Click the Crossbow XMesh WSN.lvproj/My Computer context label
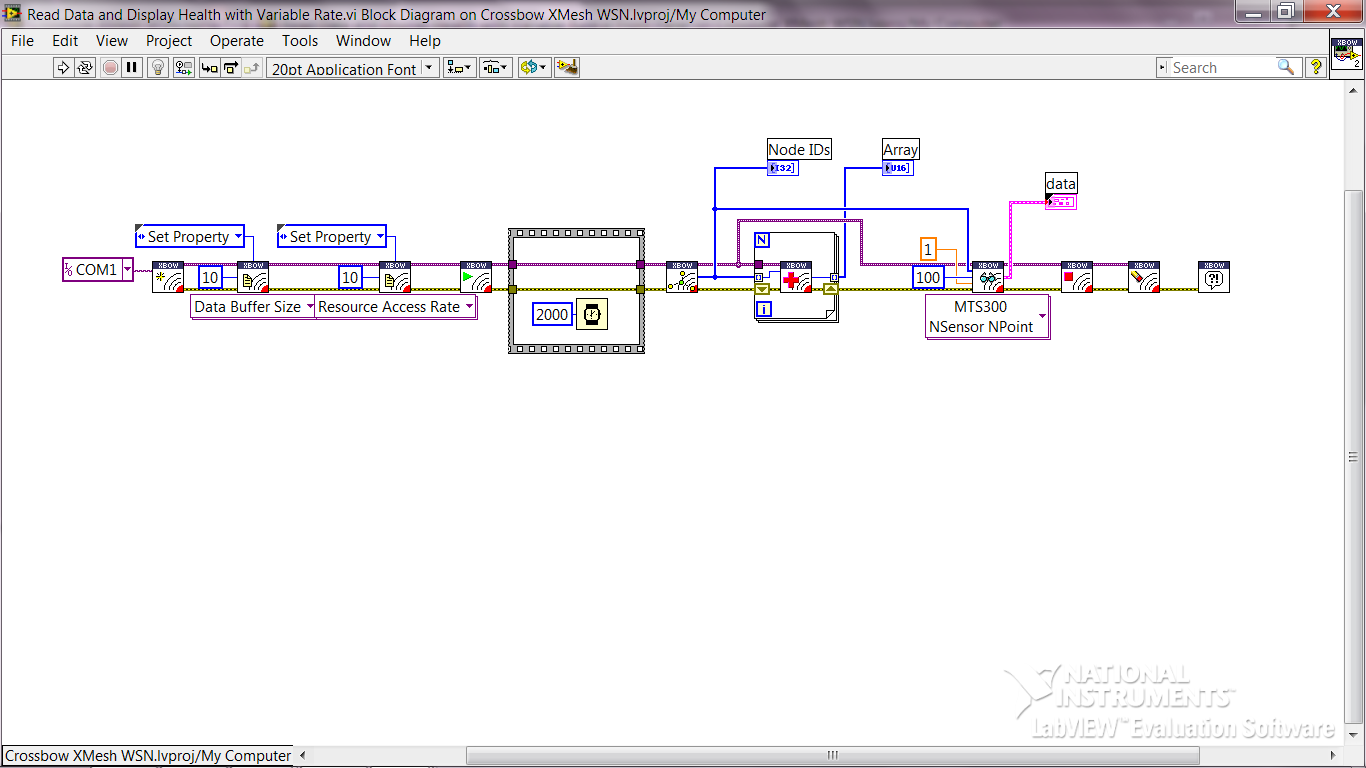Image resolution: width=1366 pixels, height=768 pixels. pos(148,756)
